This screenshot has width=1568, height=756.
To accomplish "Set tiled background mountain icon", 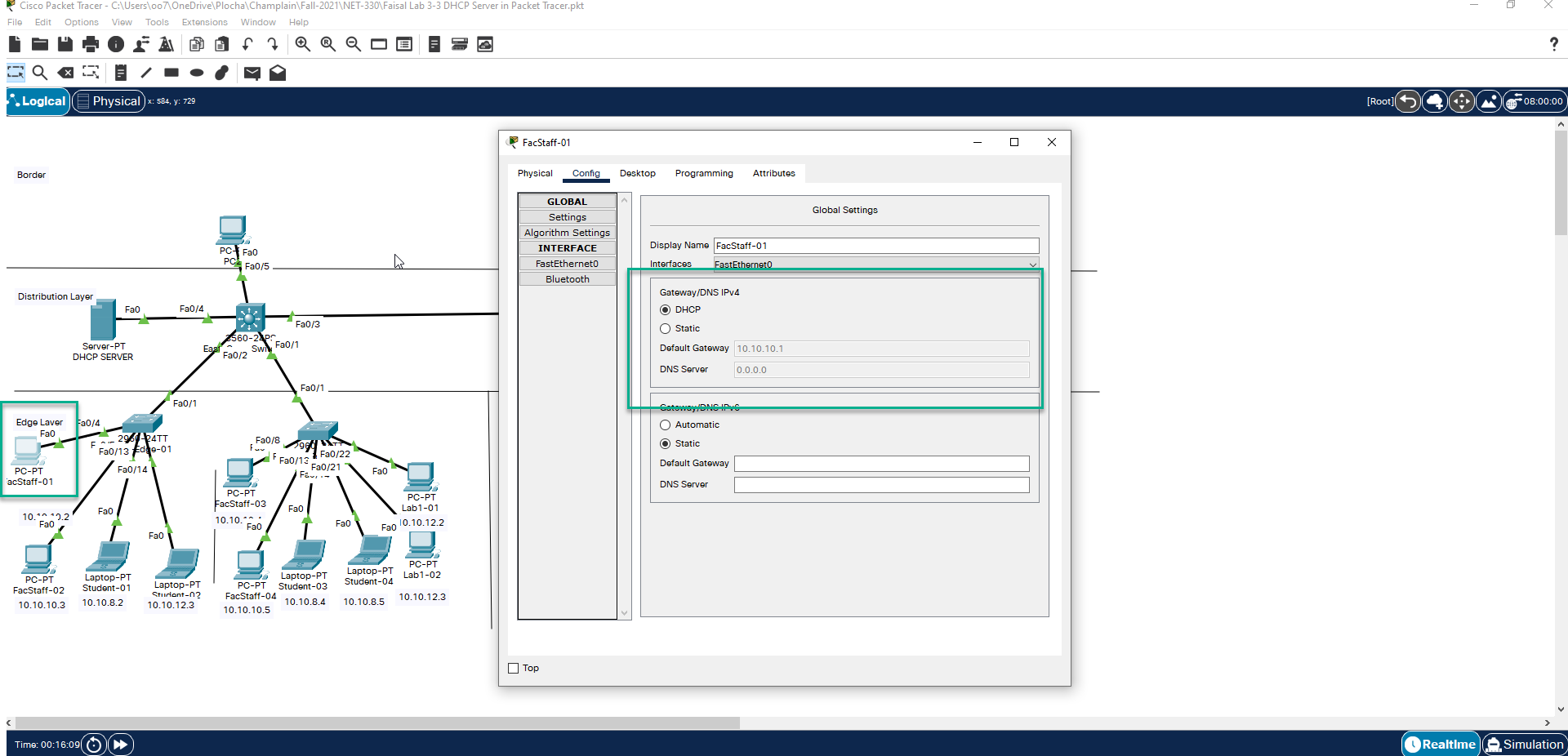I will point(1489,101).
